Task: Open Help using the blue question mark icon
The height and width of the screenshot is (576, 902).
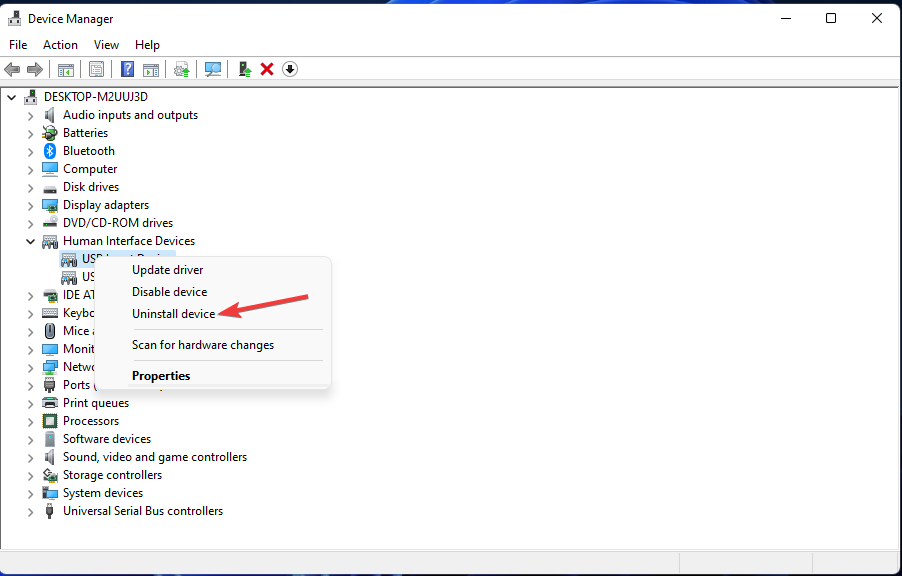Action: click(x=127, y=68)
